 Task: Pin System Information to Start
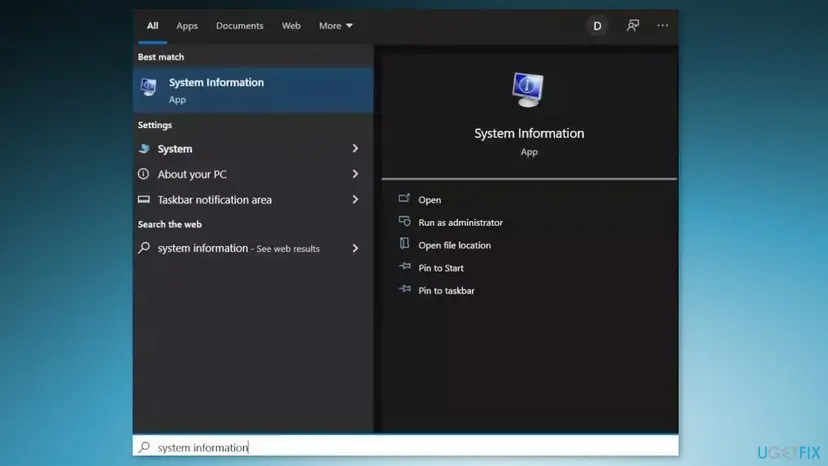441,268
